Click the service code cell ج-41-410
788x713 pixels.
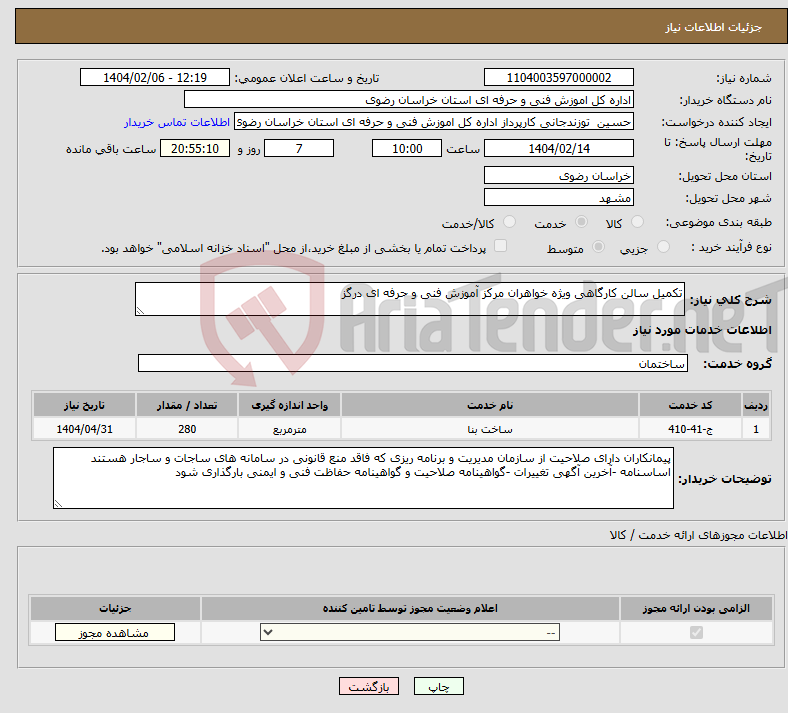click(691, 429)
